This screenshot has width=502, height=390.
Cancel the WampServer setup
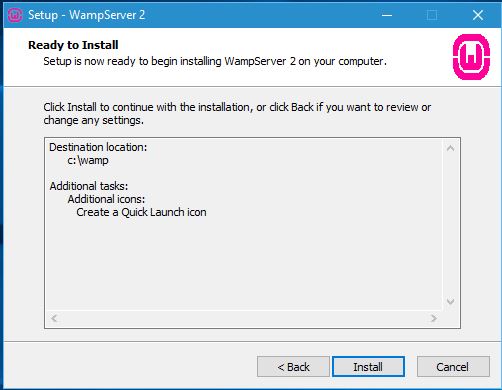[x=453, y=367]
